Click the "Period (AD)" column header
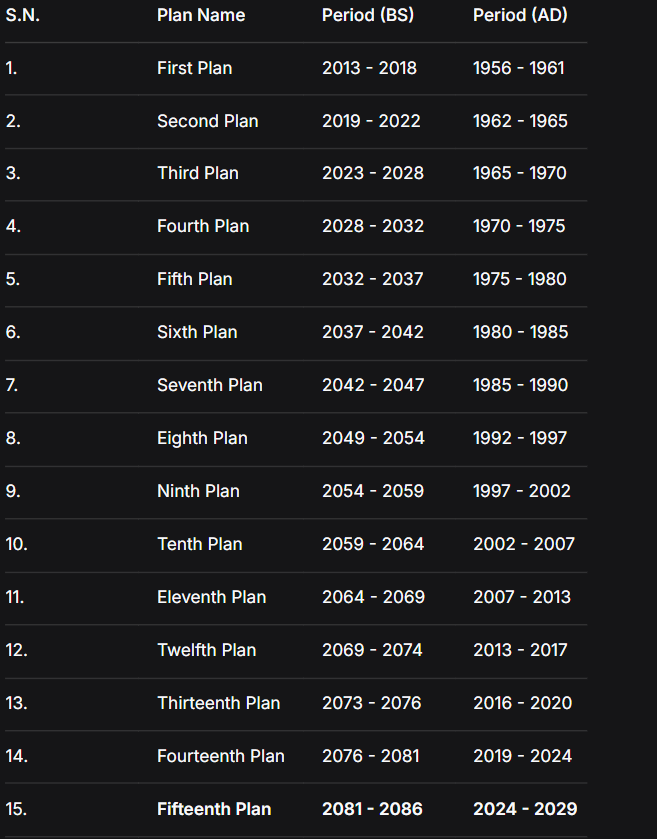Screen dimensions: 657x839 (x=521, y=15)
